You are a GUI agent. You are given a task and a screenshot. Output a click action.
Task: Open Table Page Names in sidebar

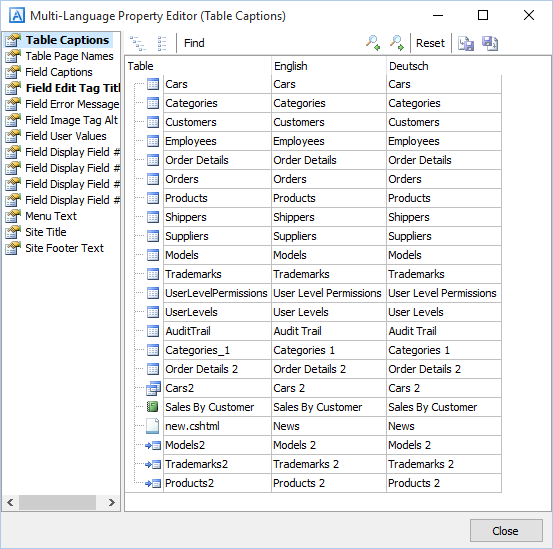[69, 56]
